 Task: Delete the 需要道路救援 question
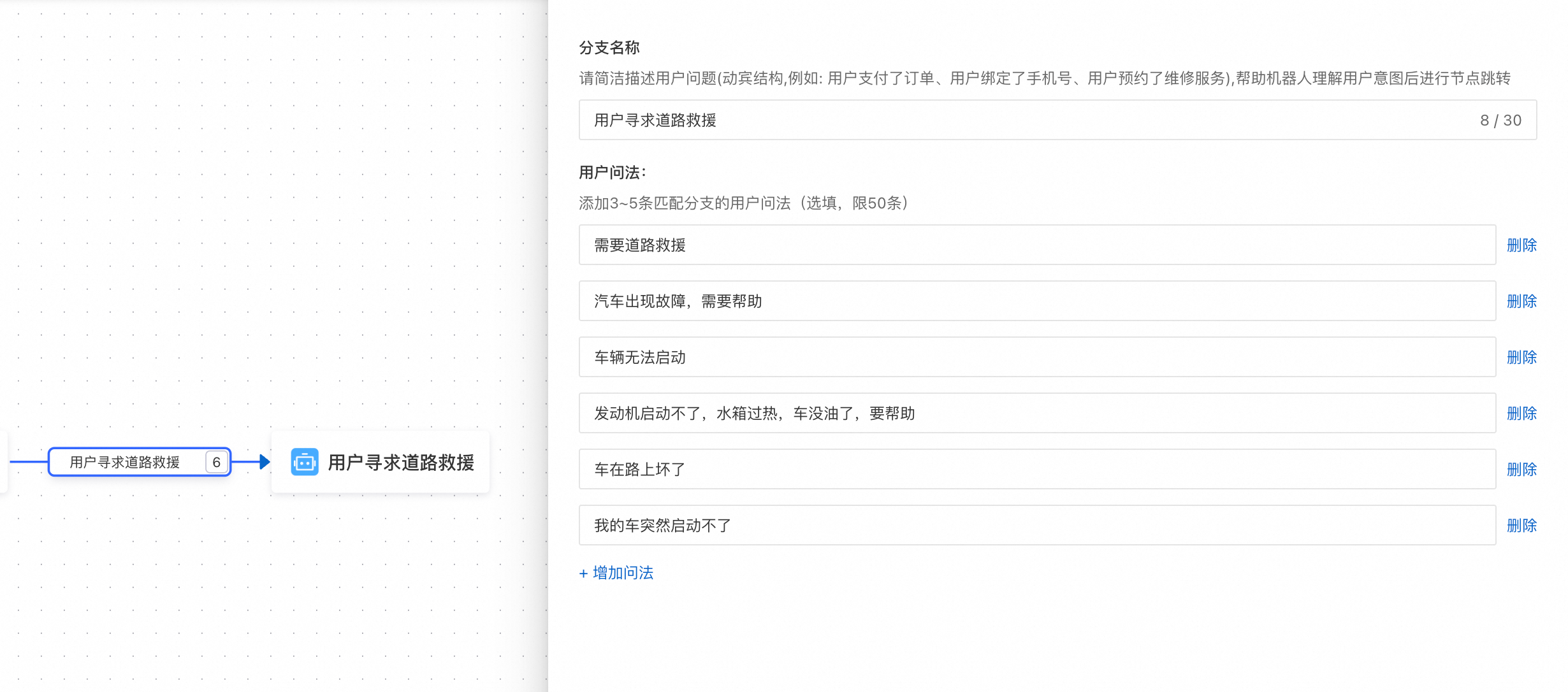[x=1521, y=245]
